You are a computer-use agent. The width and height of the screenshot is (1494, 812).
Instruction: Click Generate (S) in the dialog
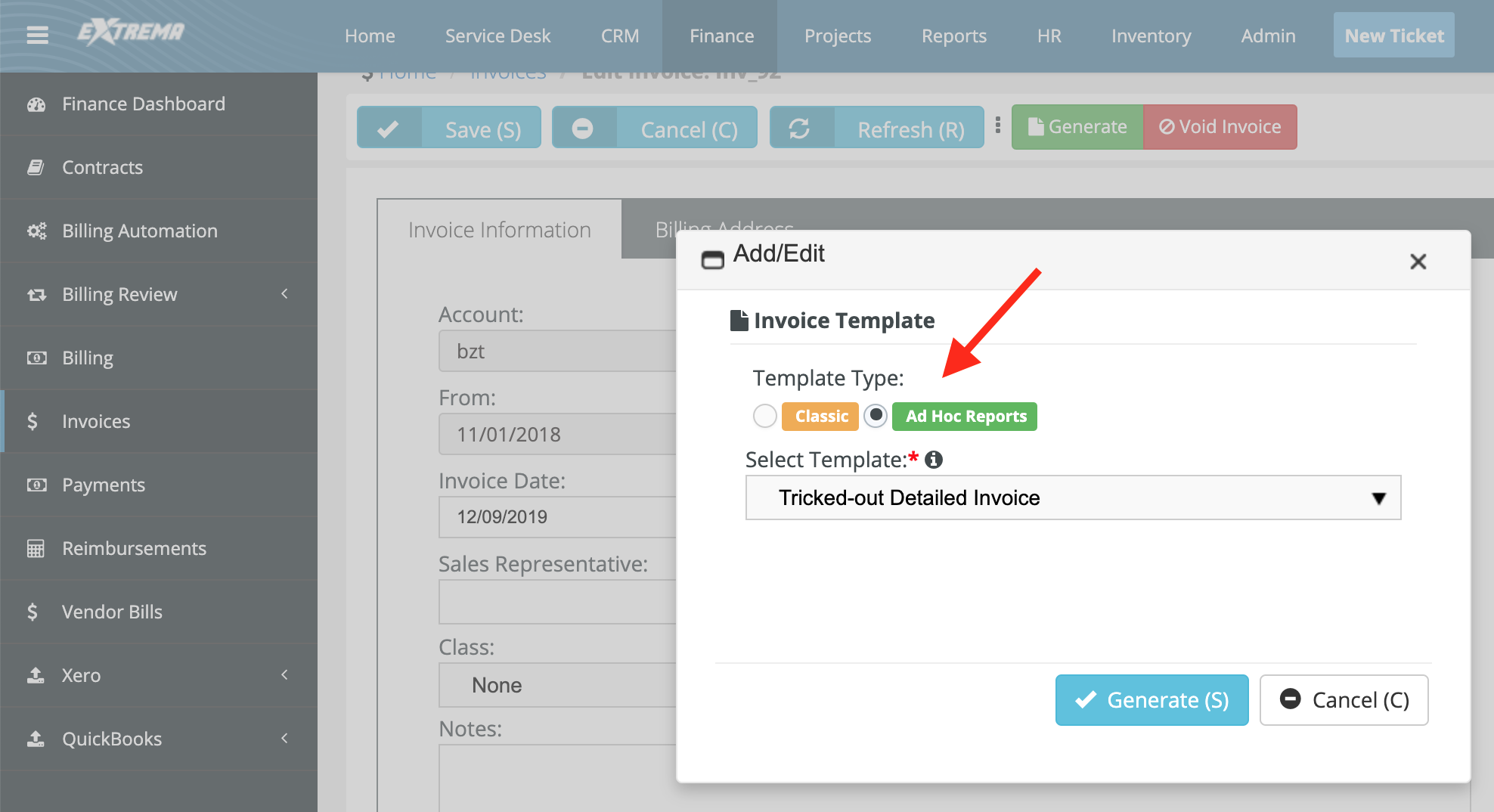(1152, 700)
